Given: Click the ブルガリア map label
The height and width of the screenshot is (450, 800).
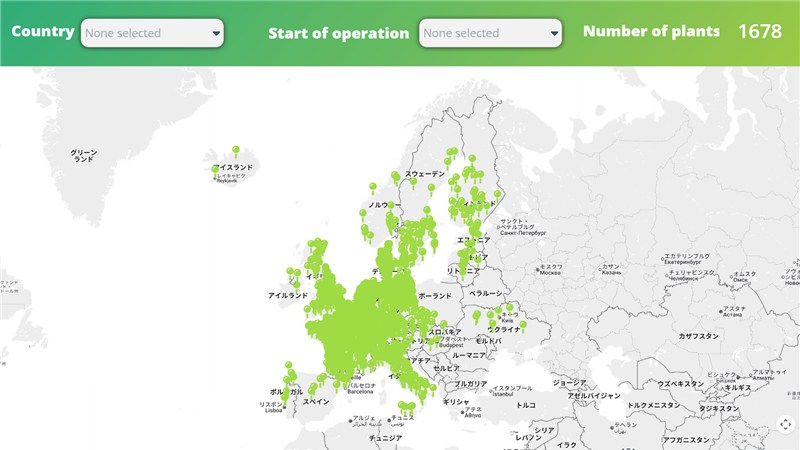Looking at the screenshot, I should click(x=470, y=384).
